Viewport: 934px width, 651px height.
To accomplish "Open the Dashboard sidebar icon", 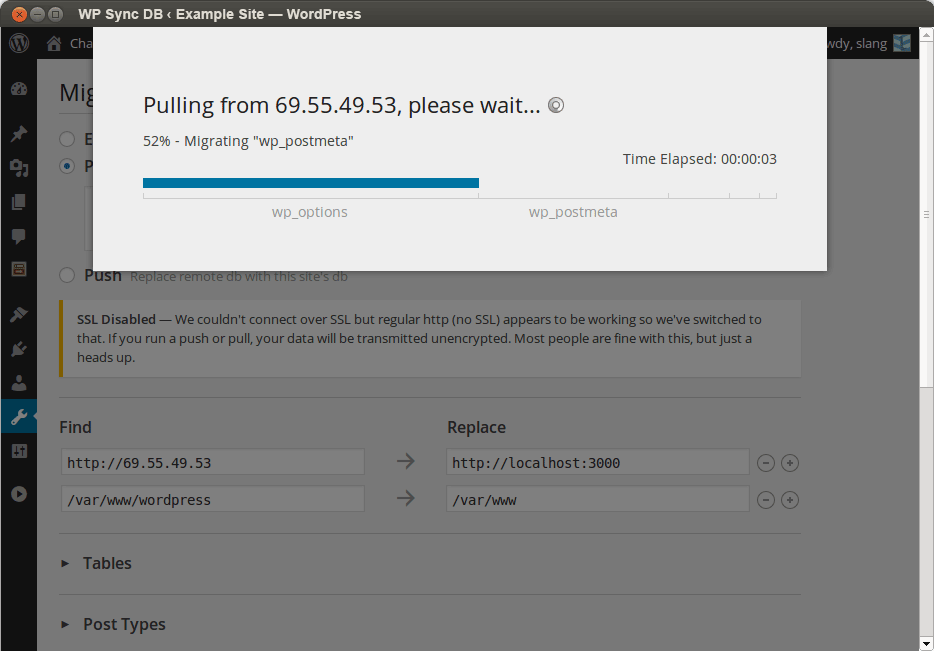I will pyautogui.click(x=19, y=89).
